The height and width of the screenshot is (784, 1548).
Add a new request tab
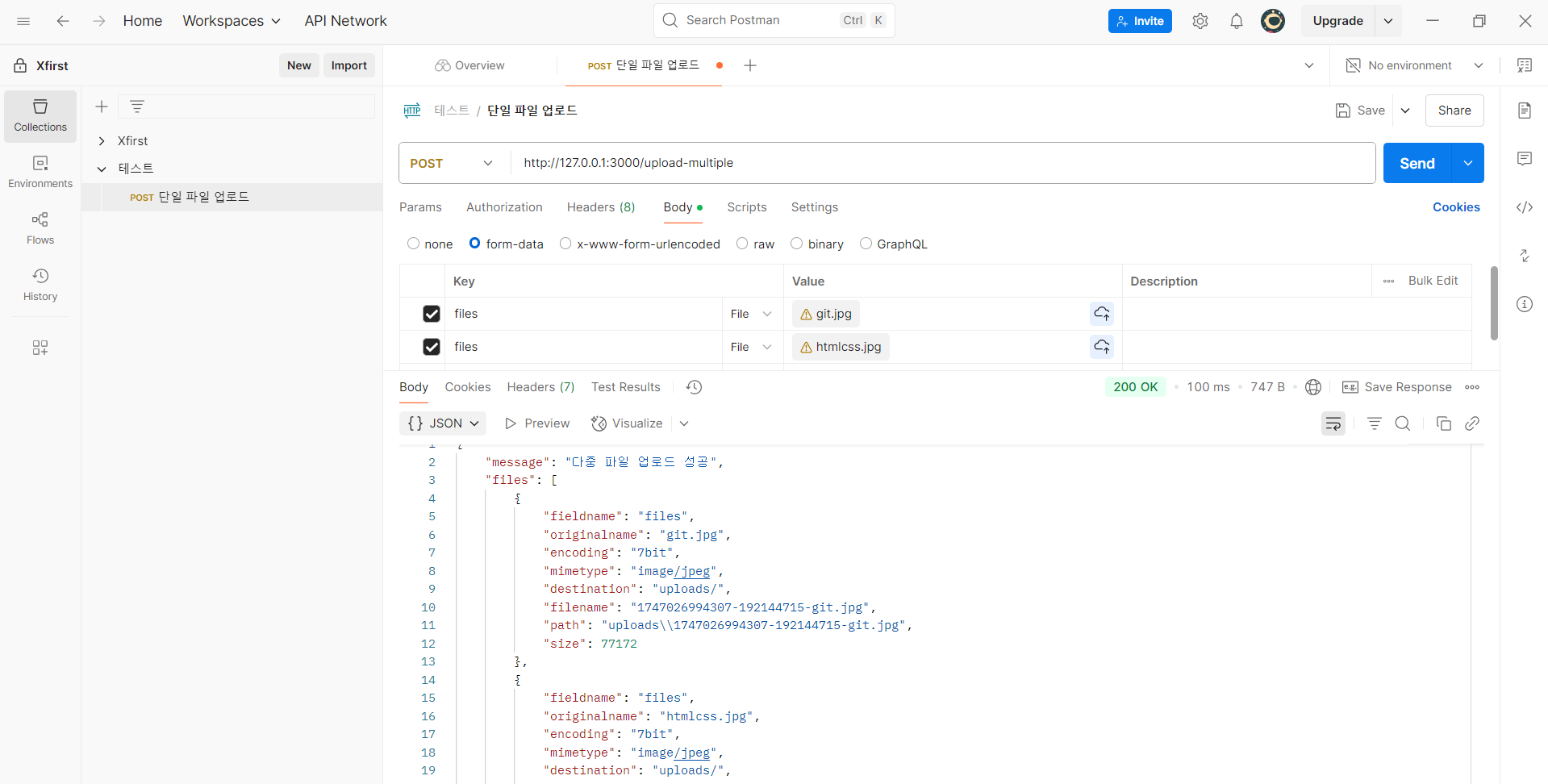[x=750, y=65]
